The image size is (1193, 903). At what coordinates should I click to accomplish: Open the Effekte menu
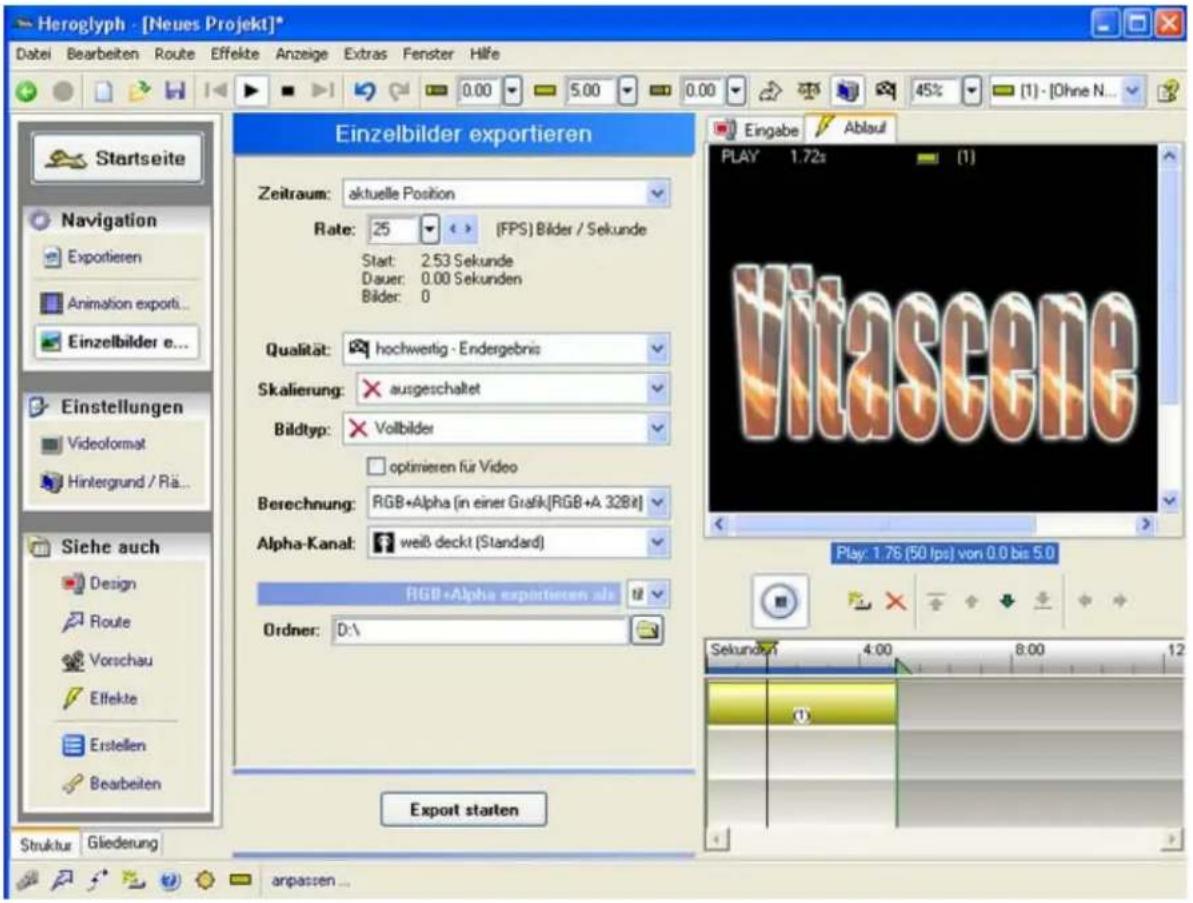point(235,54)
